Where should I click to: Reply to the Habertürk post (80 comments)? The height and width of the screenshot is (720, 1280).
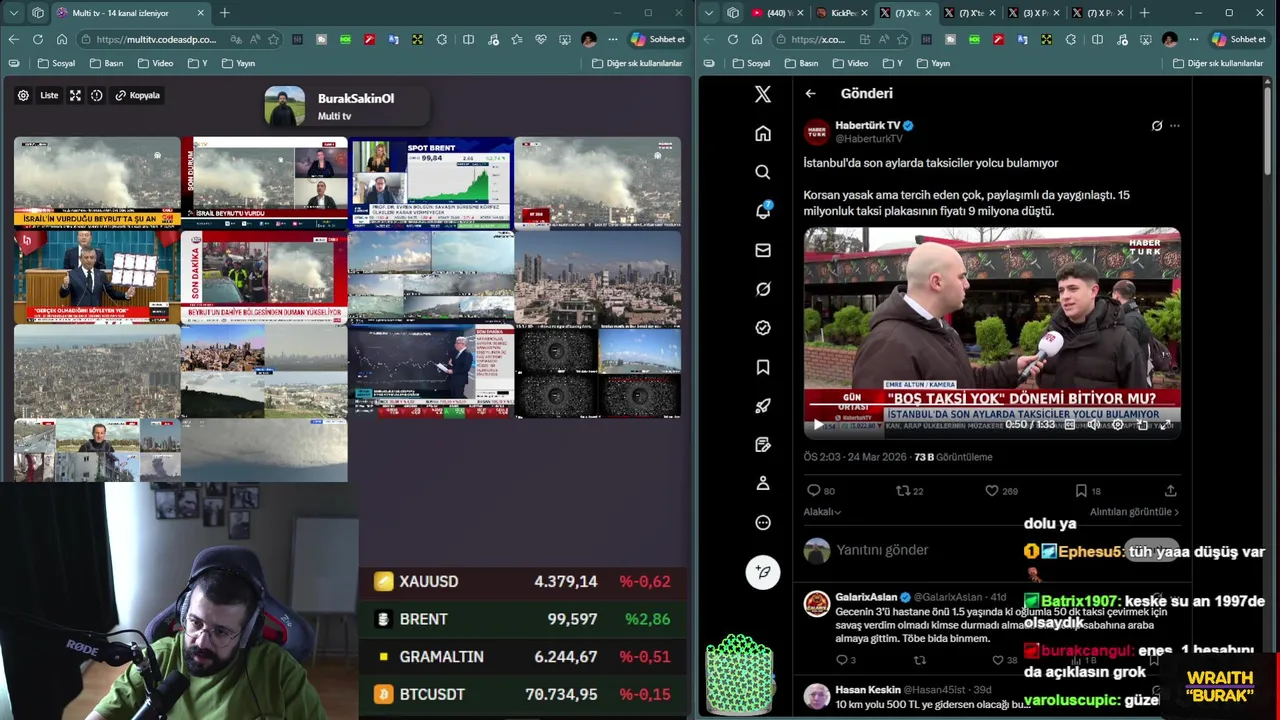[x=820, y=491]
